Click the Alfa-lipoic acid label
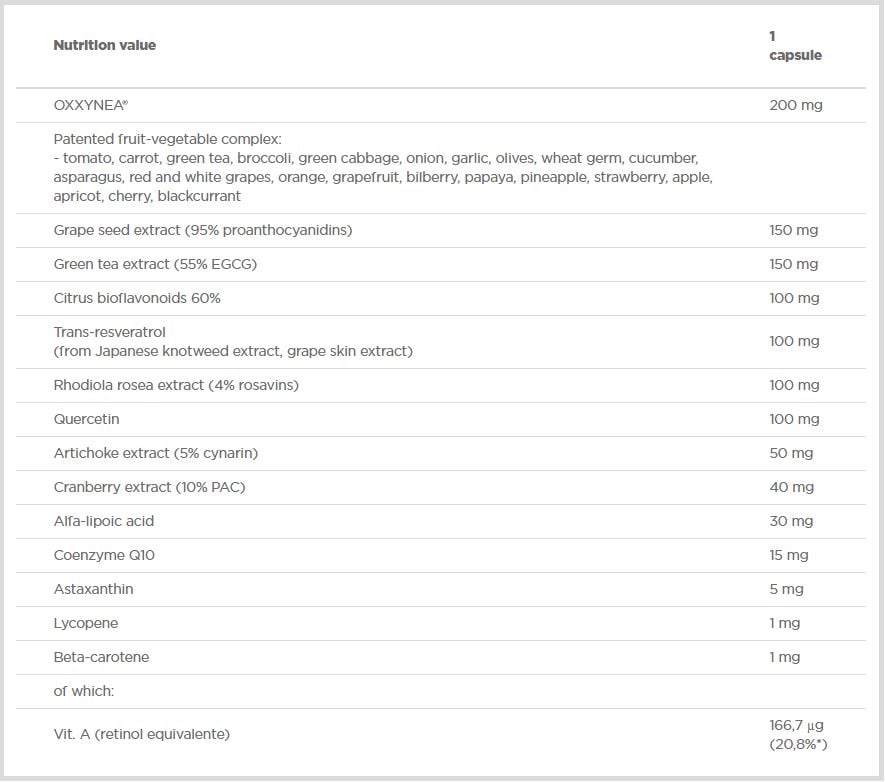The height and width of the screenshot is (782, 885). point(104,521)
